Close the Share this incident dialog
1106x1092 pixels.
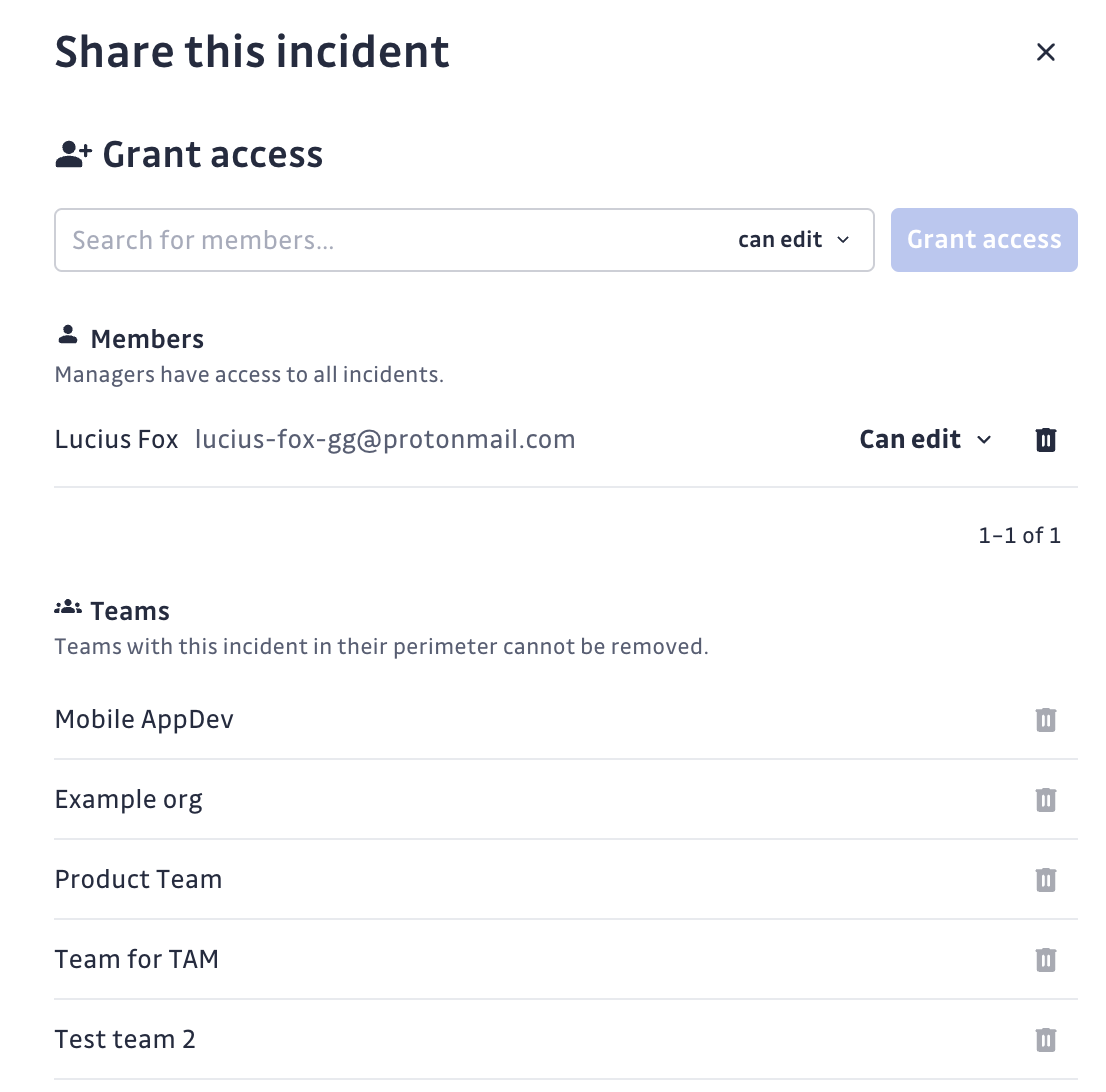[1046, 52]
